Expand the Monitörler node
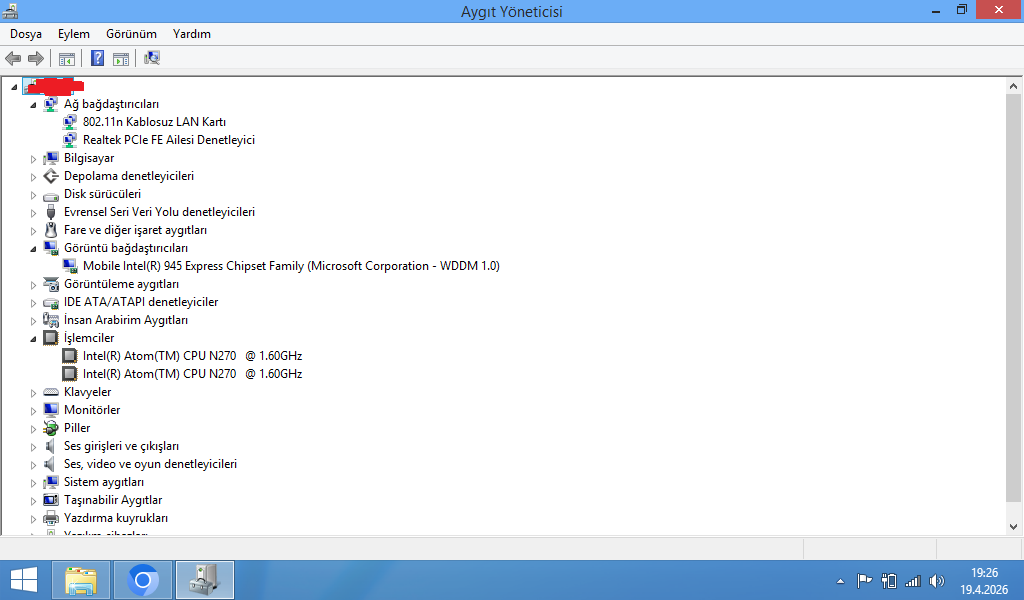The width and height of the screenshot is (1024, 600). click(x=33, y=411)
